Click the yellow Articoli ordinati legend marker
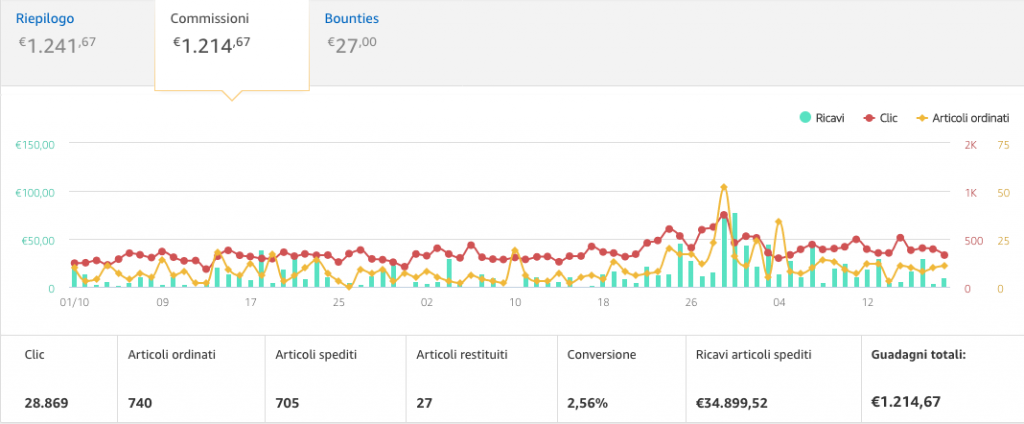 click(x=921, y=118)
